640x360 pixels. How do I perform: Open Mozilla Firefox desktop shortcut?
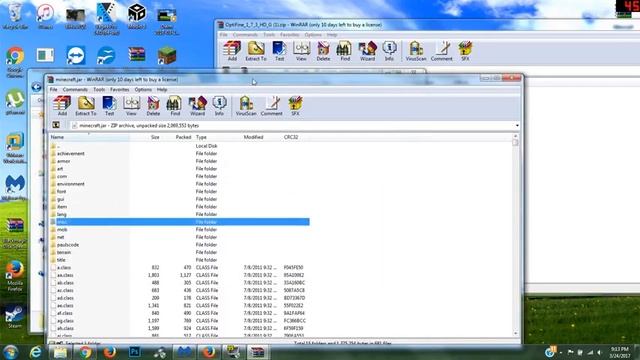pos(15,276)
